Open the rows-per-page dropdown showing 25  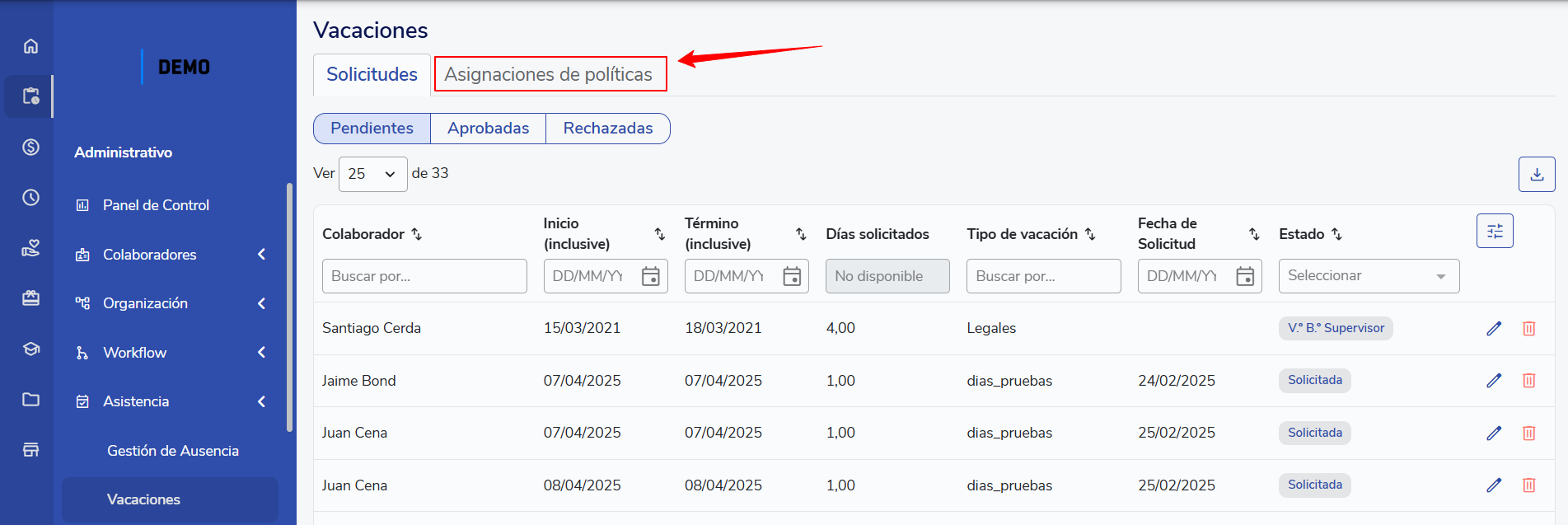point(372,174)
